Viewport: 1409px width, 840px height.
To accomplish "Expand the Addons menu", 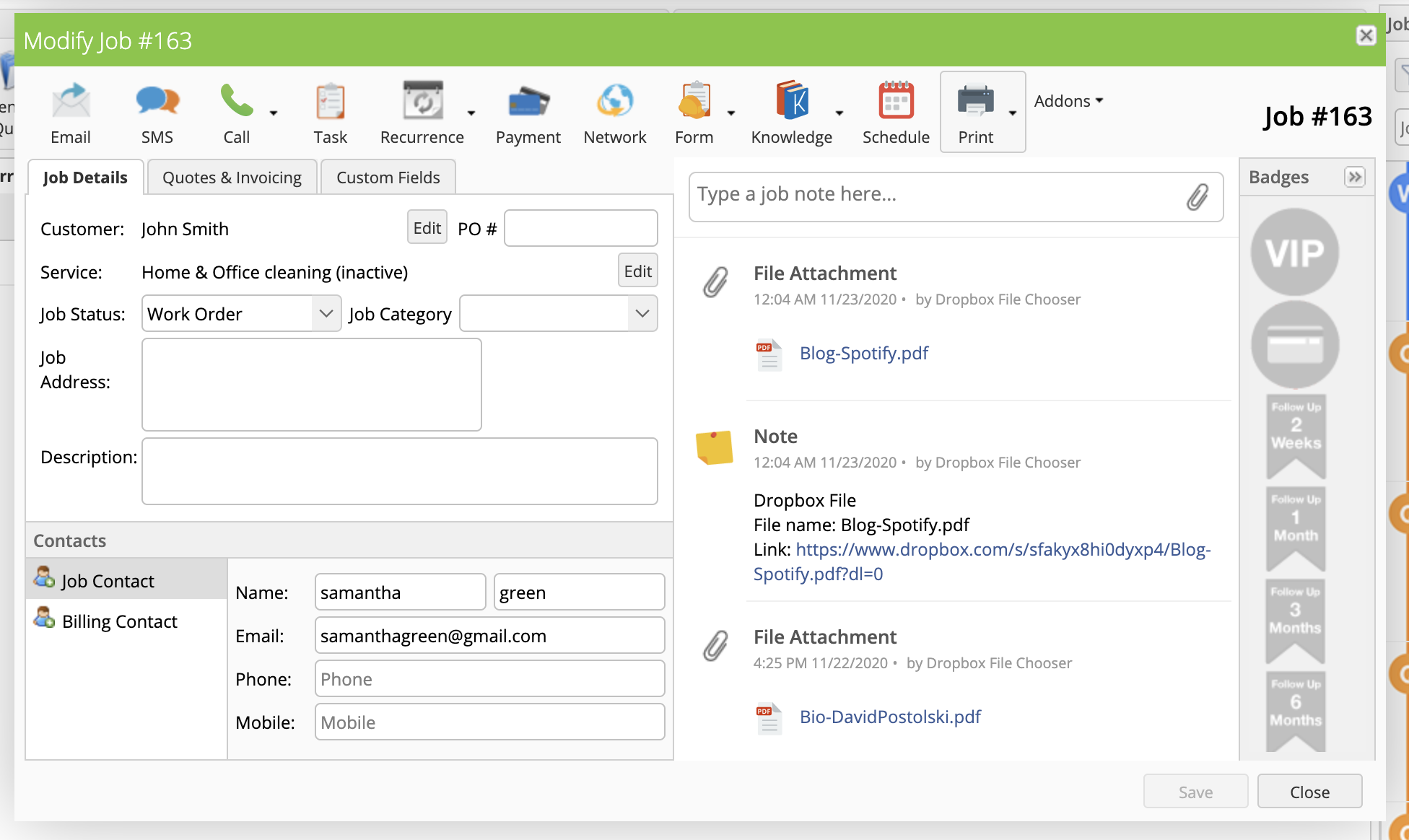I will coord(1068,101).
